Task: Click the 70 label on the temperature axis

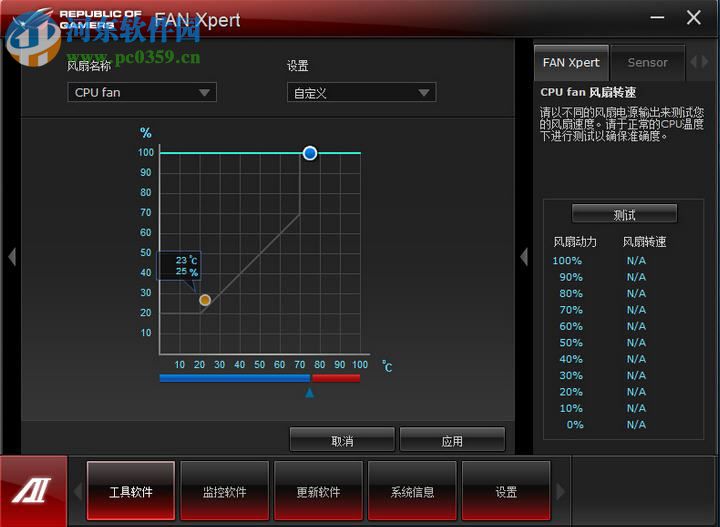Action: pyautogui.click(x=299, y=364)
